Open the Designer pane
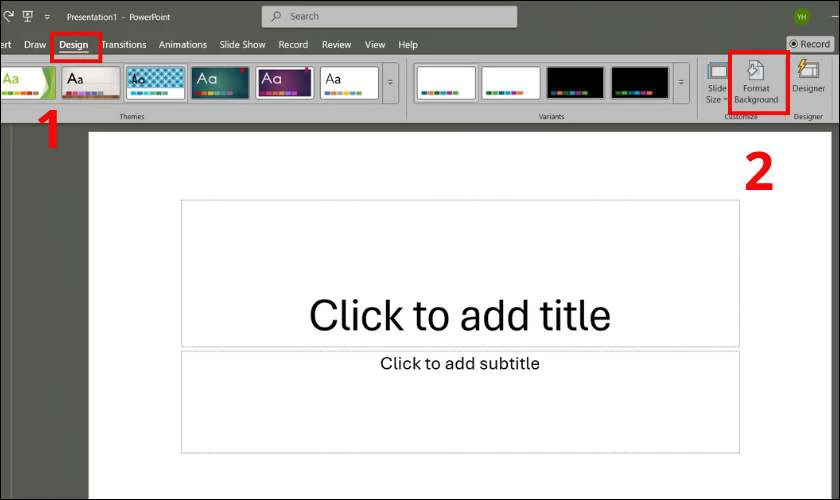Viewport: 840px width, 500px height. (808, 77)
